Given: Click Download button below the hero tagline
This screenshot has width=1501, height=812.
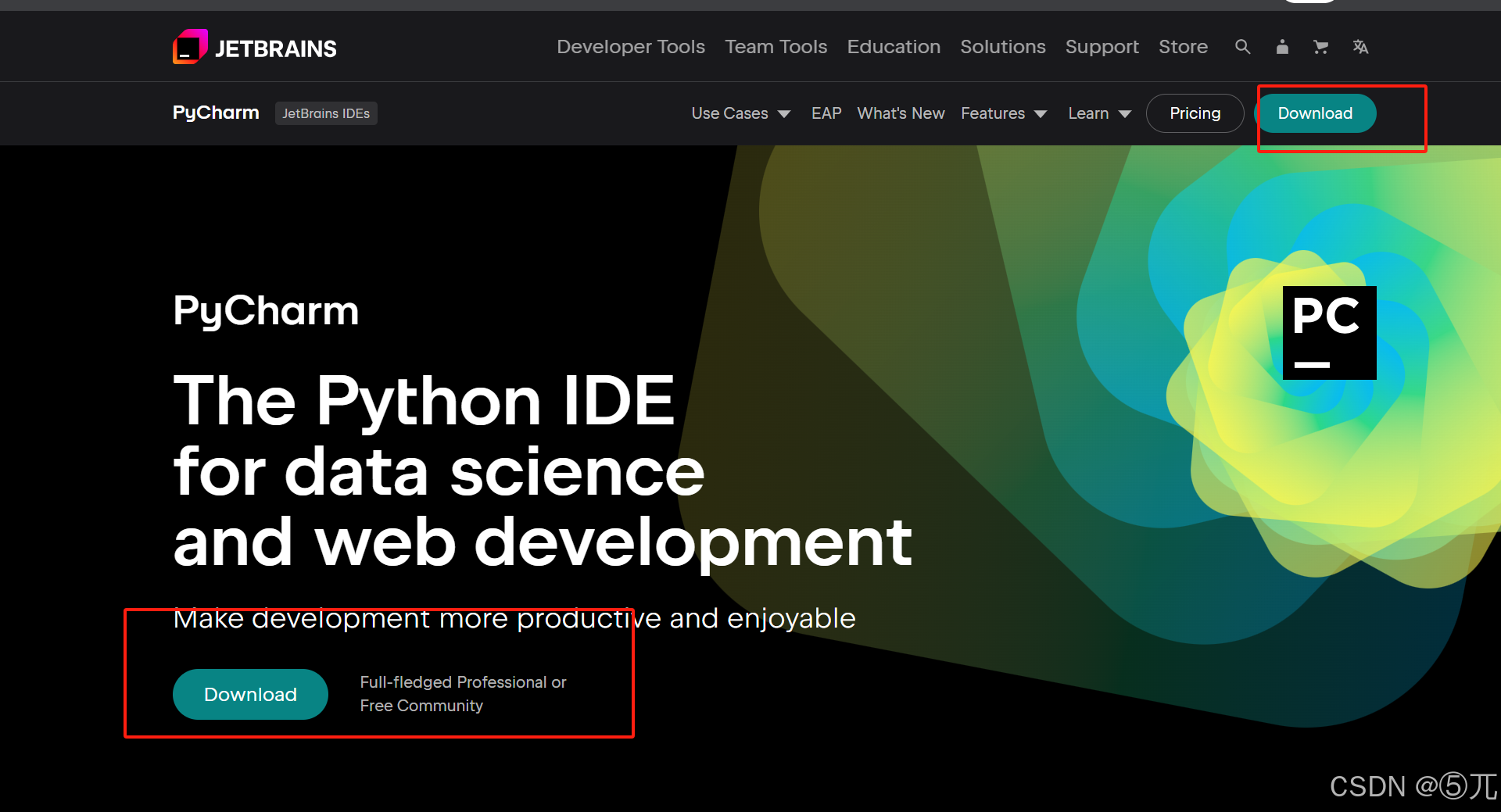Looking at the screenshot, I should pos(250,694).
